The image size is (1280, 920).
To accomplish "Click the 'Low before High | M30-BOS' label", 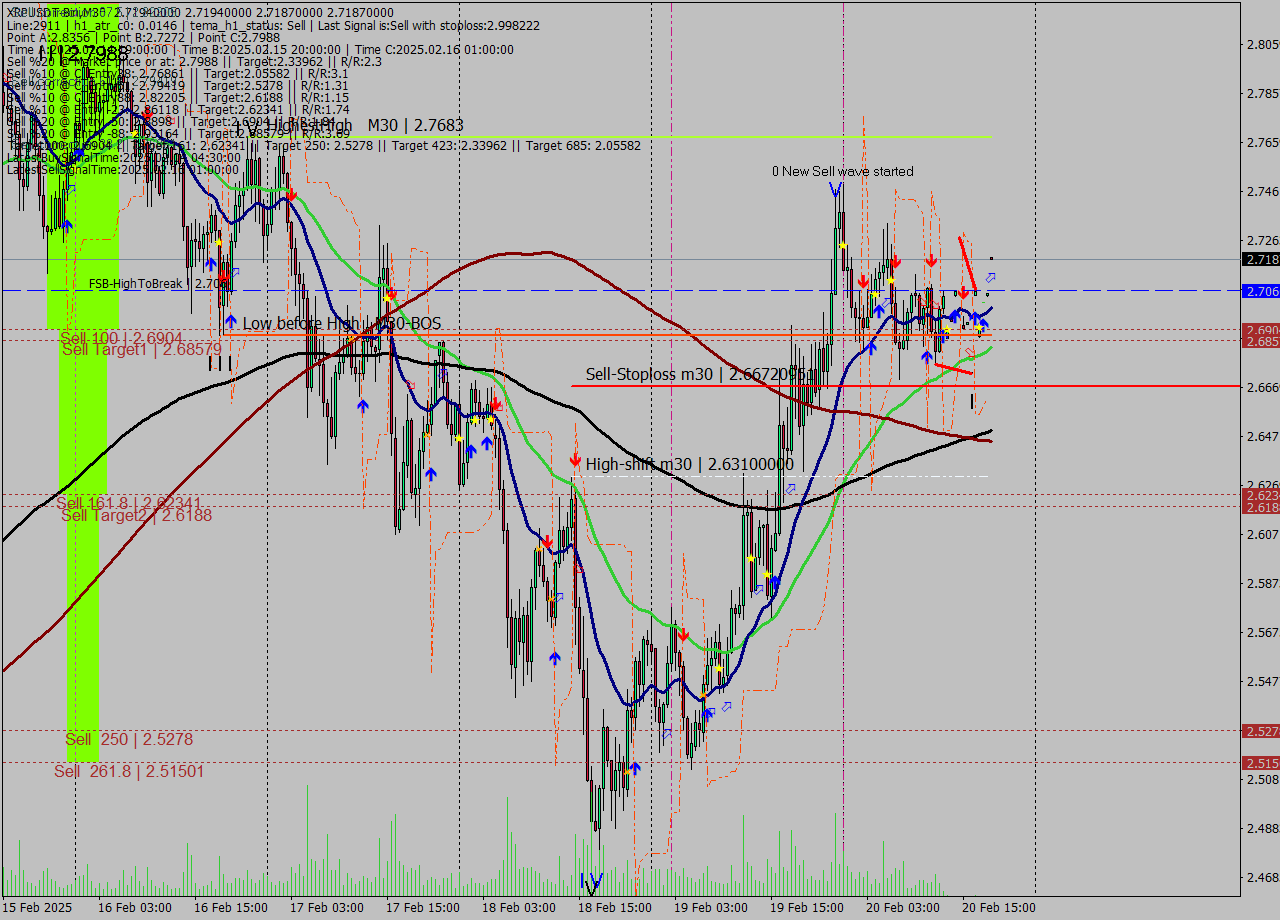I will pyautogui.click(x=341, y=324).
